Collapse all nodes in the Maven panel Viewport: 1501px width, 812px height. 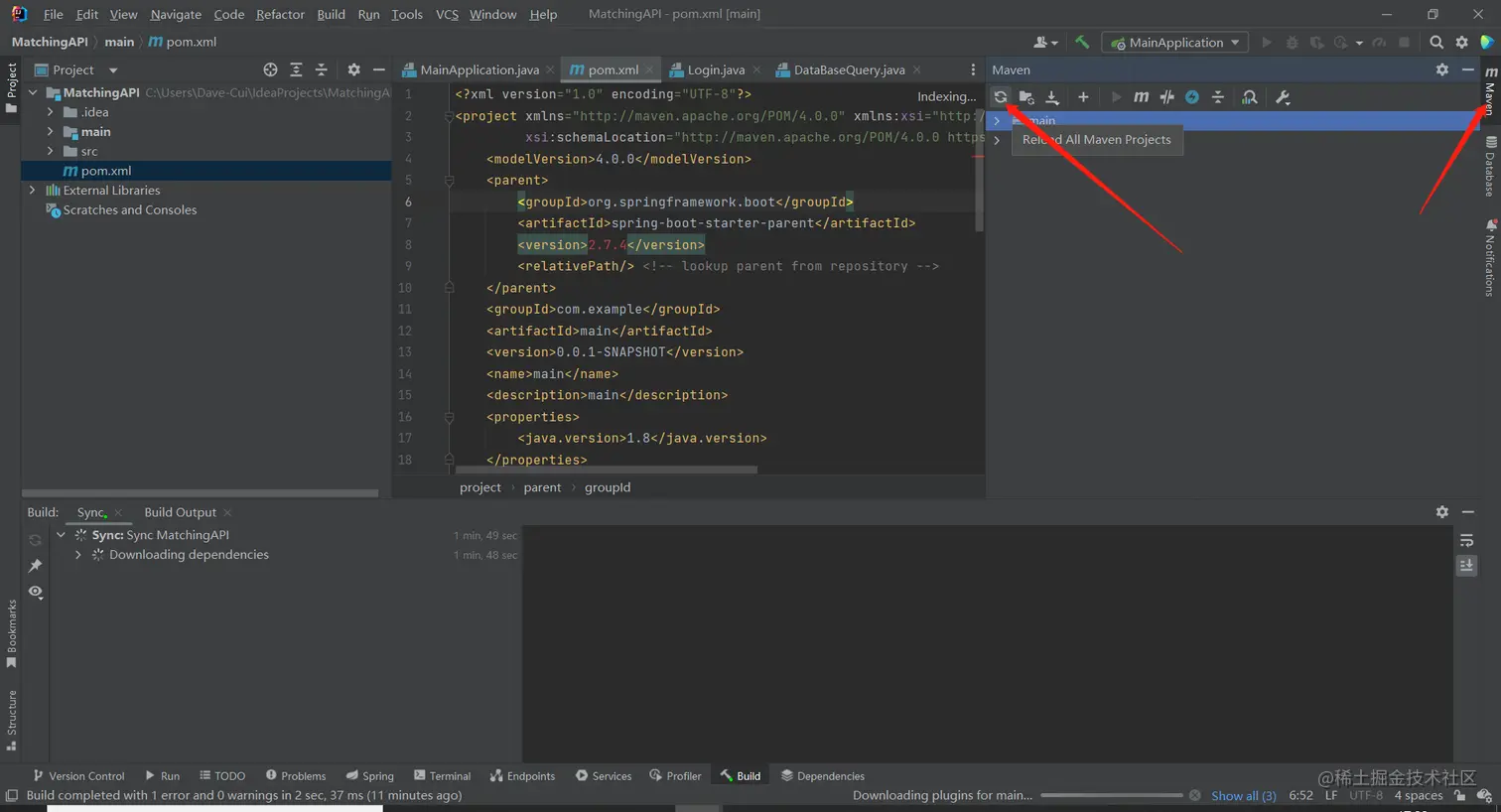(1217, 96)
